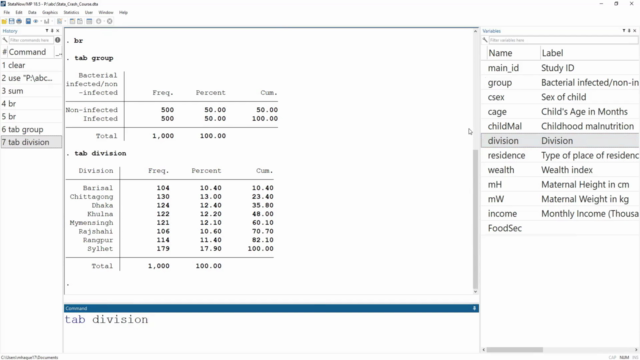Open Data Editor (Edit) icon
The height and width of the screenshot is (360, 640).
pyautogui.click(x=72, y=21)
